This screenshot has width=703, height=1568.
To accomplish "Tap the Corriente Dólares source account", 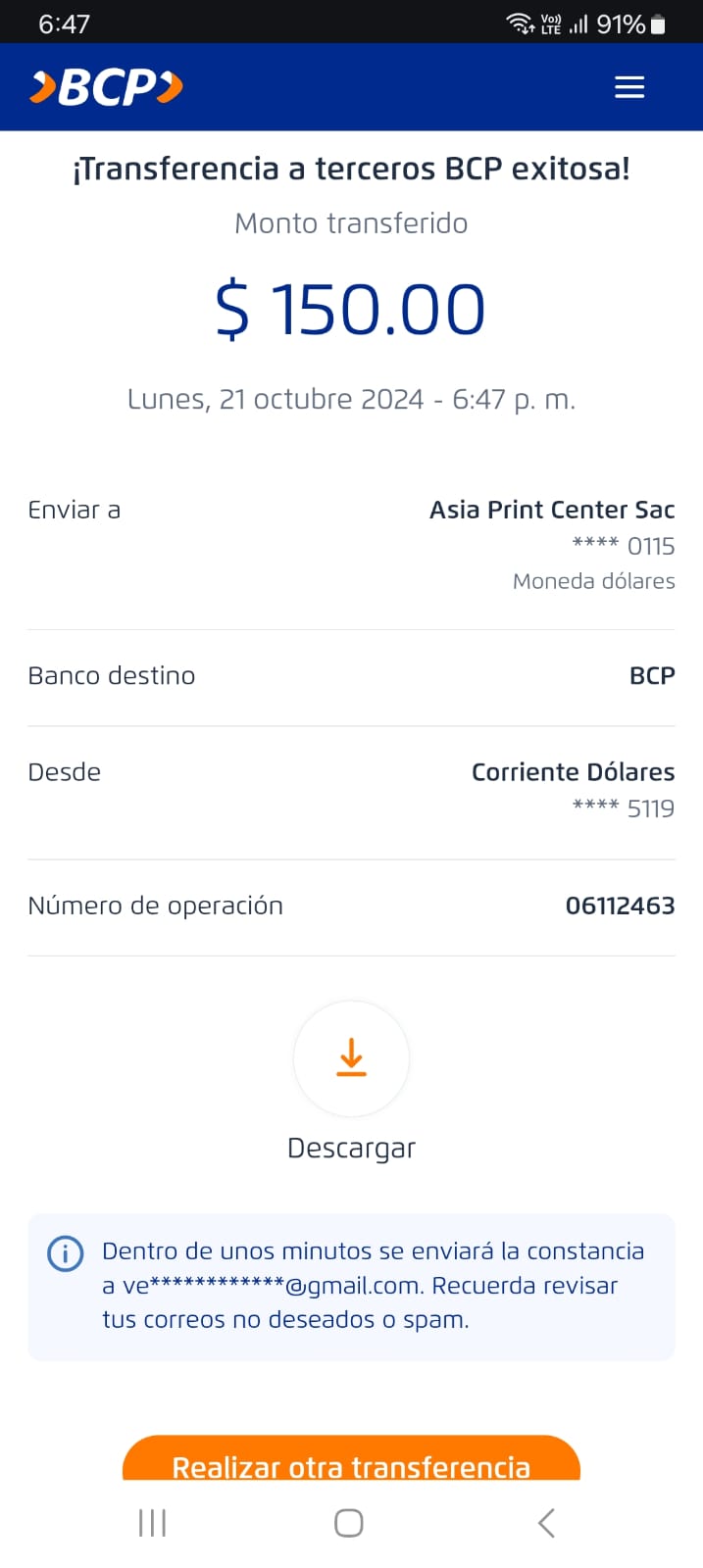I will tap(573, 772).
